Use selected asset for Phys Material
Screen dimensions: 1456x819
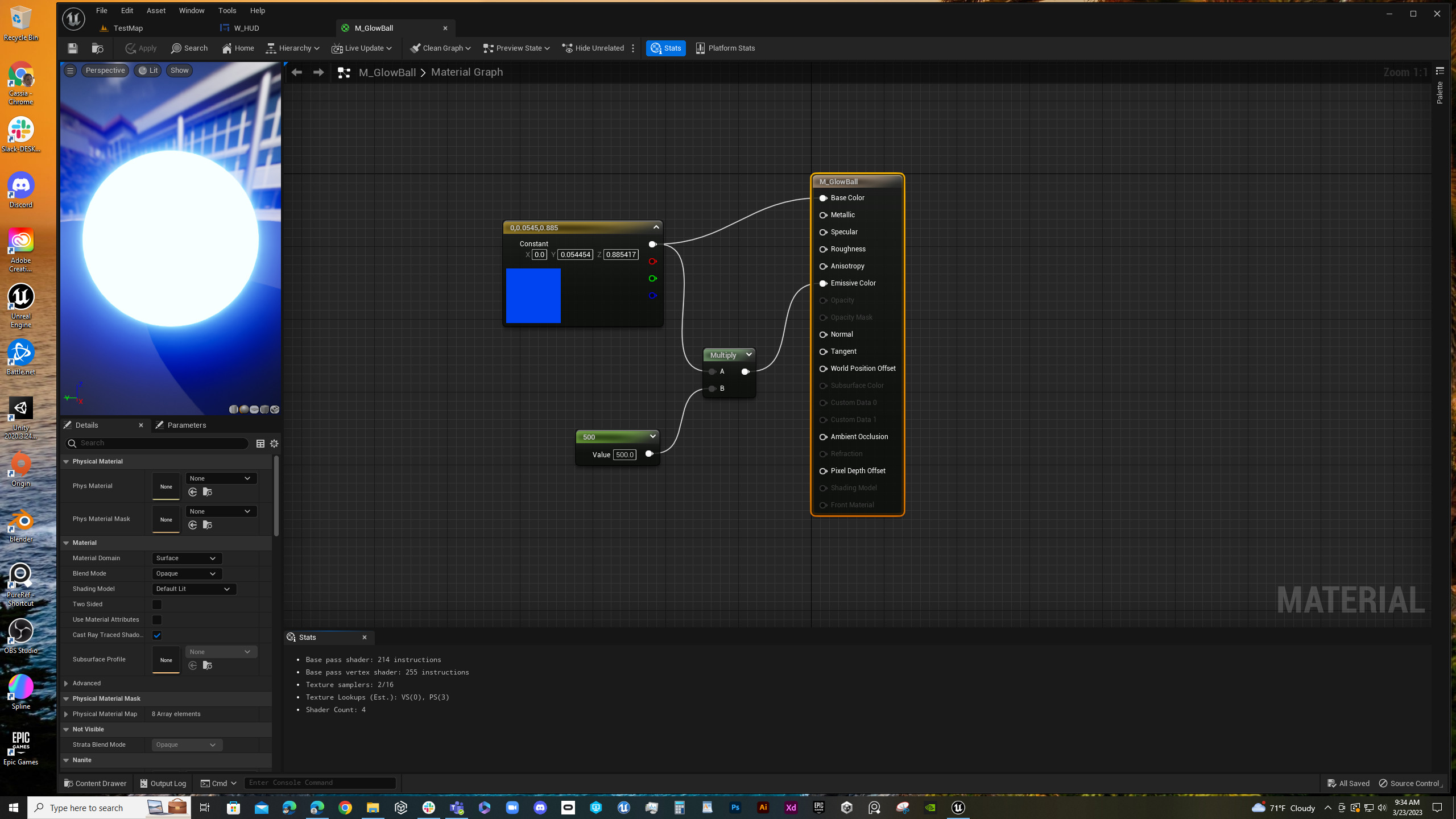(193, 492)
